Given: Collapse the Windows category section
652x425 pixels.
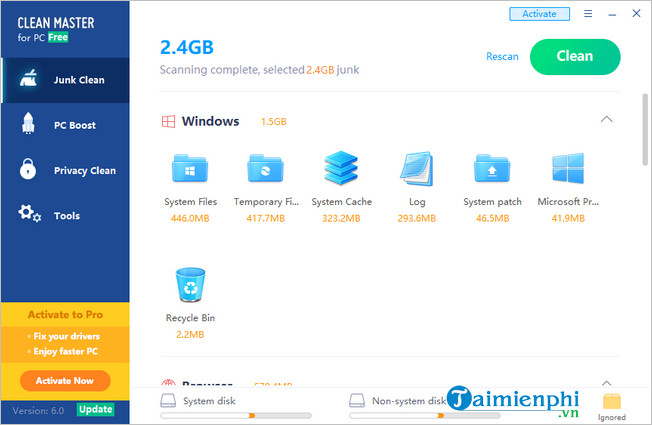Looking at the screenshot, I should 607,120.
